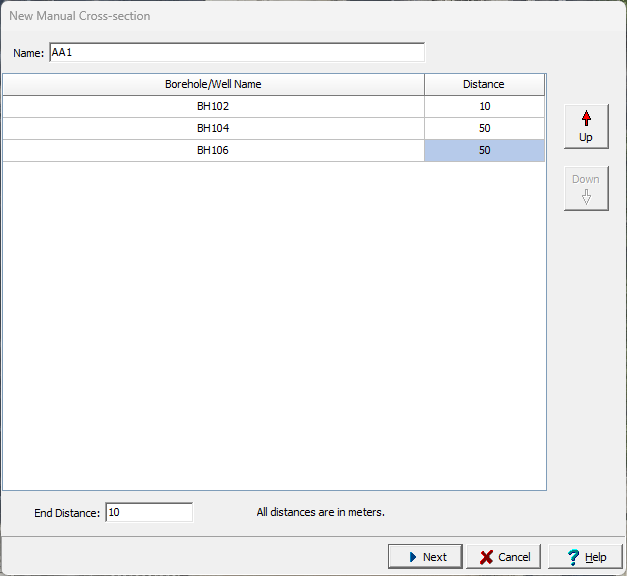
Task: Click the End Distance input field
Action: click(x=149, y=512)
